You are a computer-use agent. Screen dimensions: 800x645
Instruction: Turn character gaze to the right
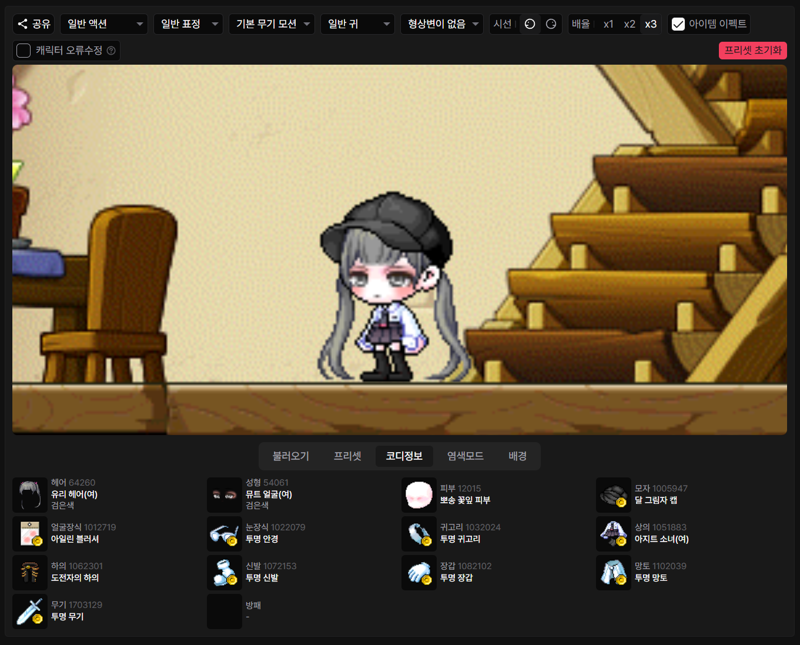click(x=551, y=24)
